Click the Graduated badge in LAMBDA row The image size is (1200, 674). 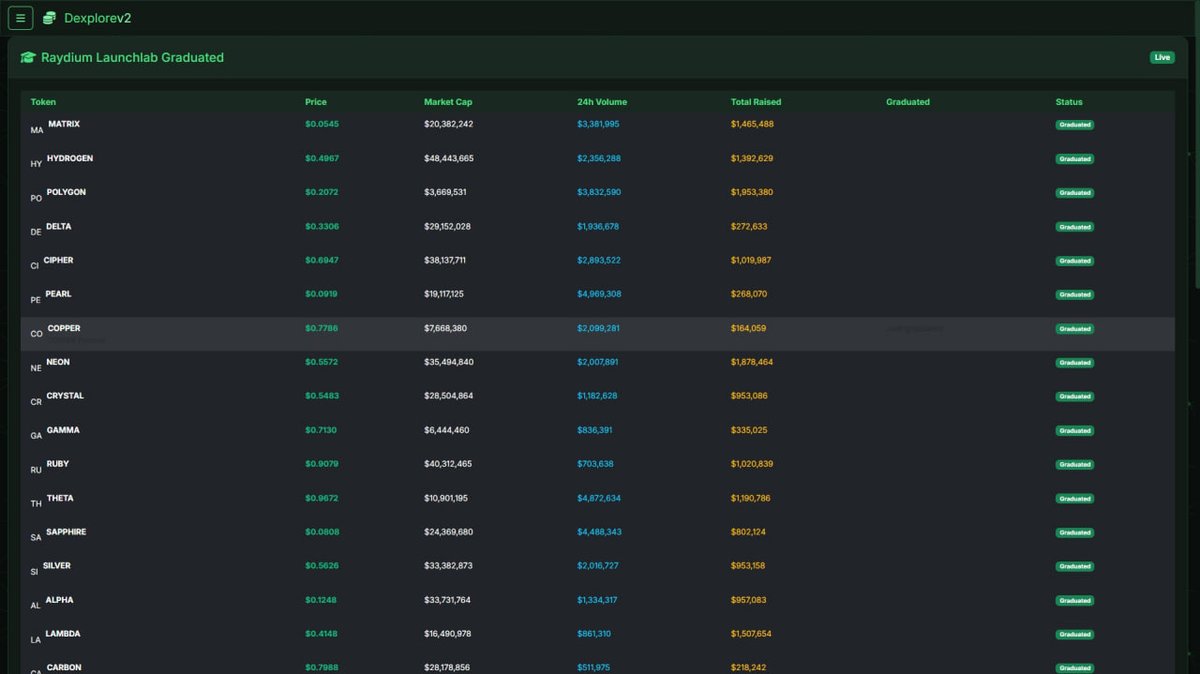tap(1075, 635)
